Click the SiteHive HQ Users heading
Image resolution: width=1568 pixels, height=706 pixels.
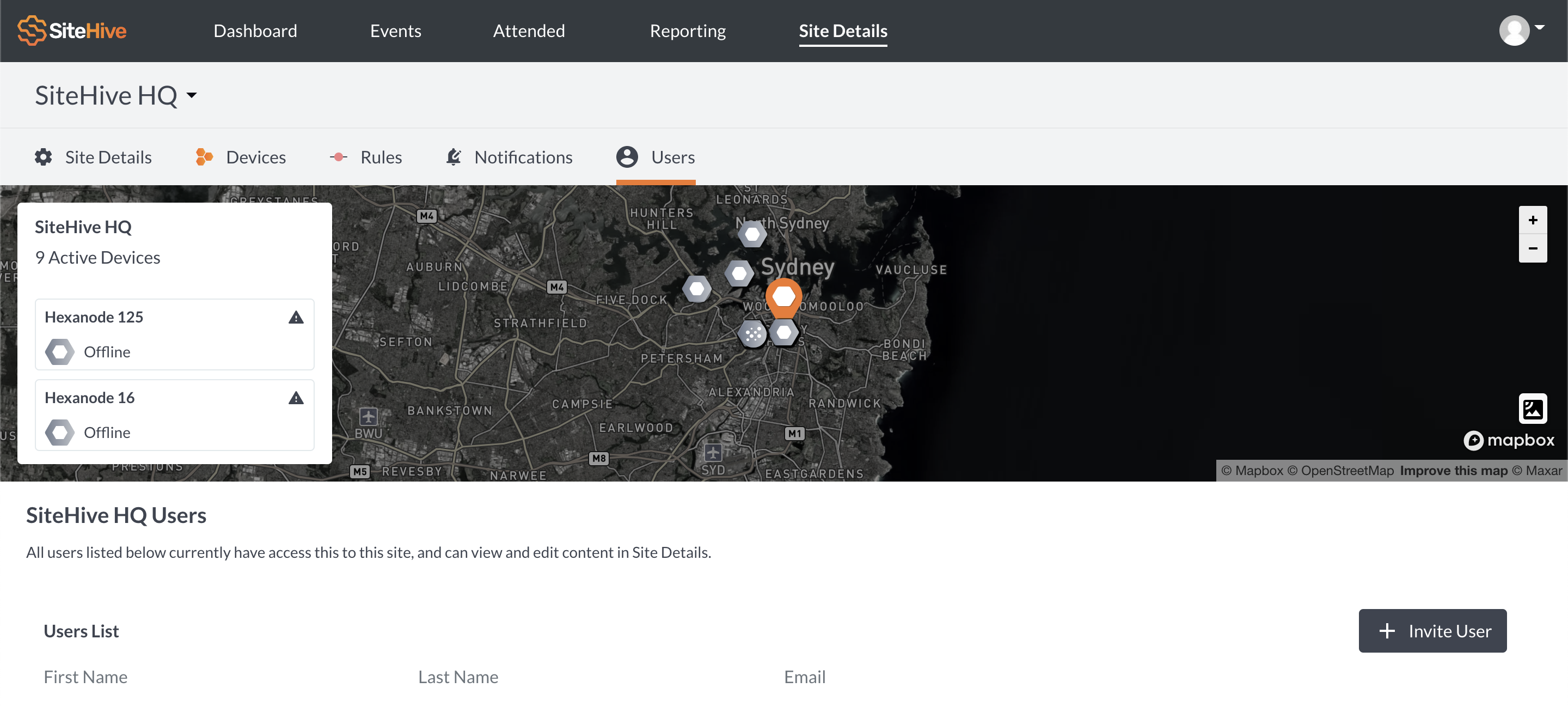pos(117,515)
